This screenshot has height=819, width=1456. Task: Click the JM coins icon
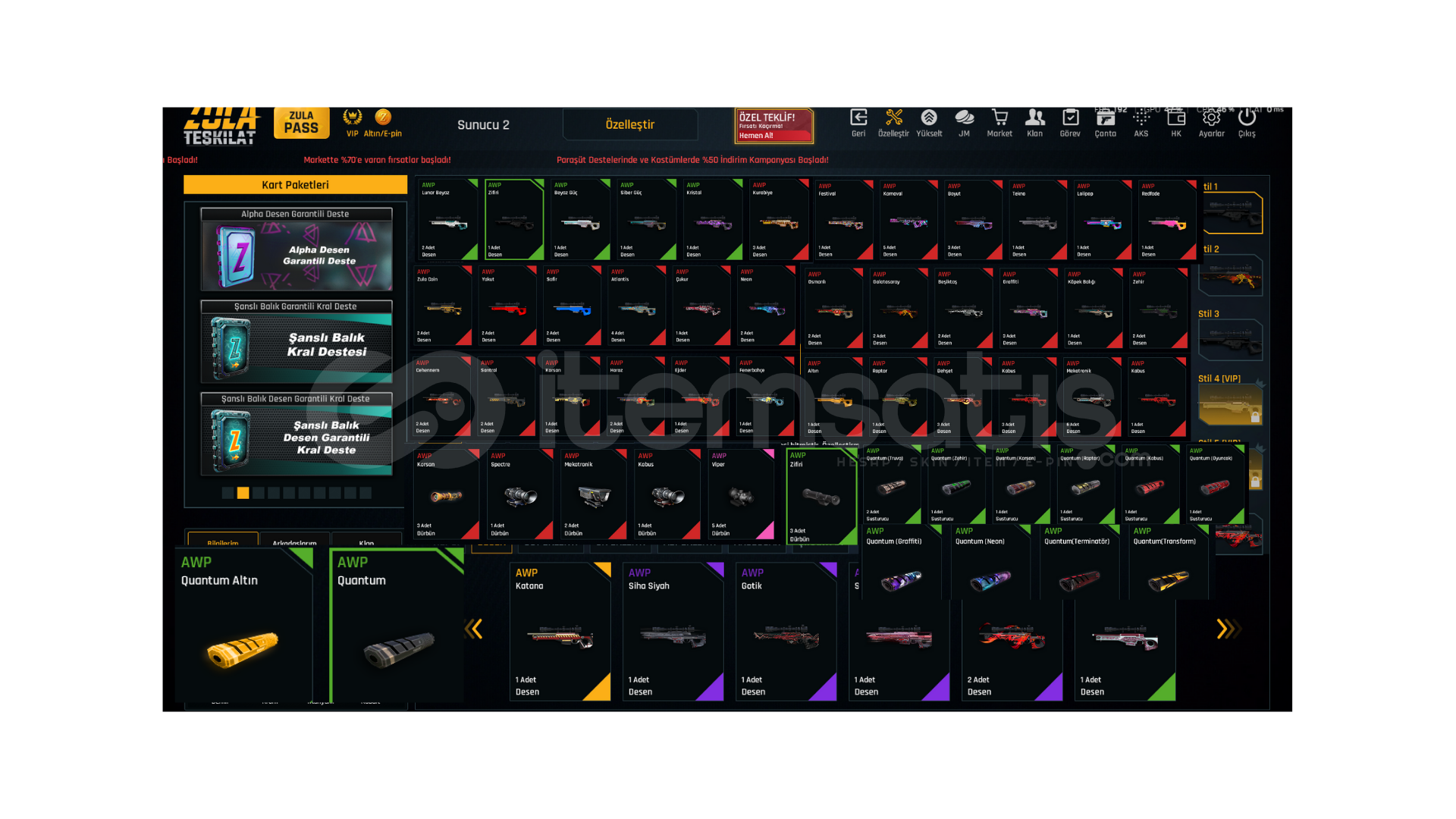click(x=964, y=123)
